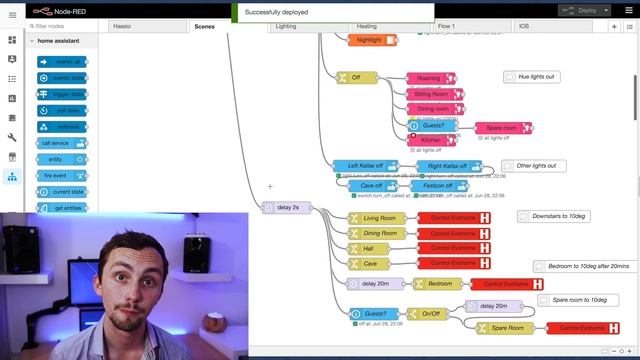Select the 'On/Off' switch node
Viewport: 640px width, 360px height.
click(427, 313)
